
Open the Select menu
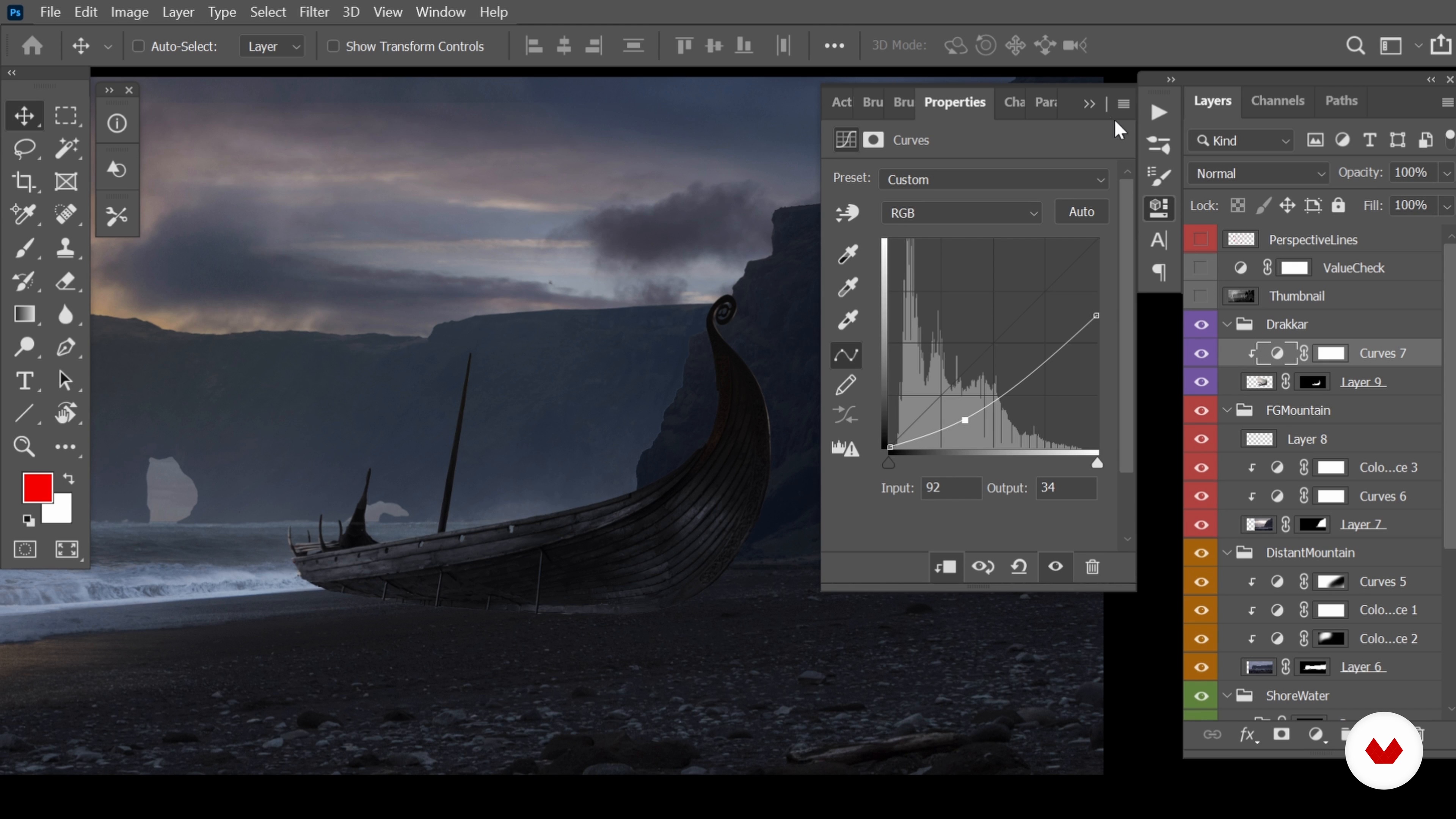point(268,12)
